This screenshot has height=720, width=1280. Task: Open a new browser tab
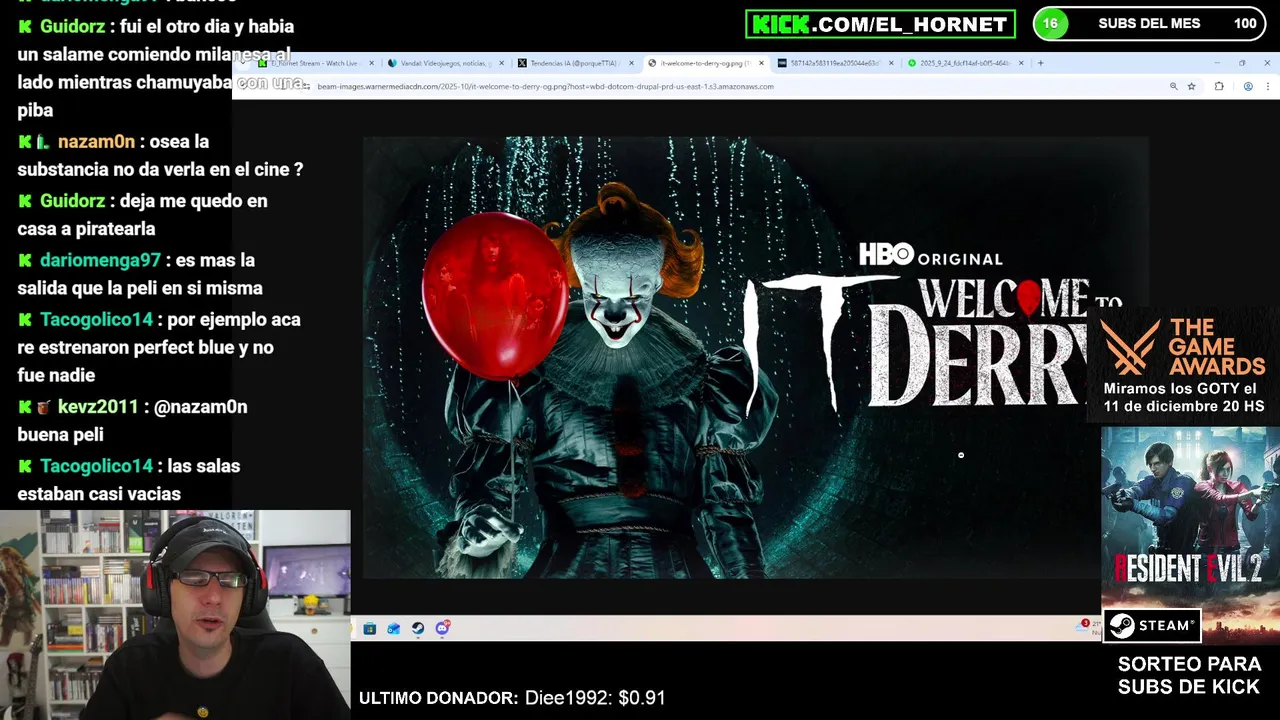click(x=1040, y=63)
